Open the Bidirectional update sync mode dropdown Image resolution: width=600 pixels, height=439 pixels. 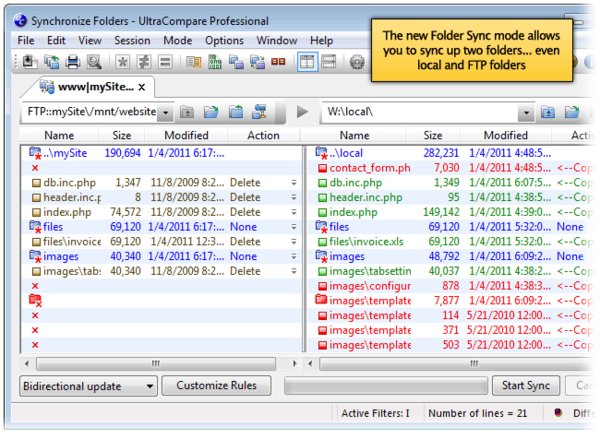[150, 385]
